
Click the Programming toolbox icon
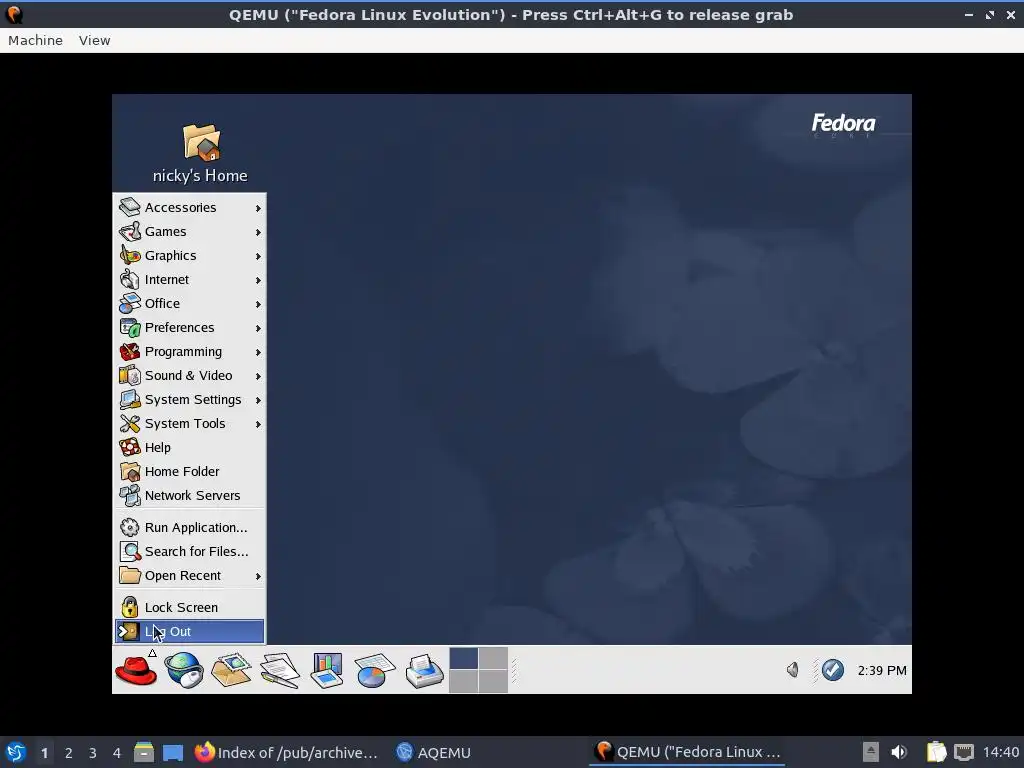[129, 351]
